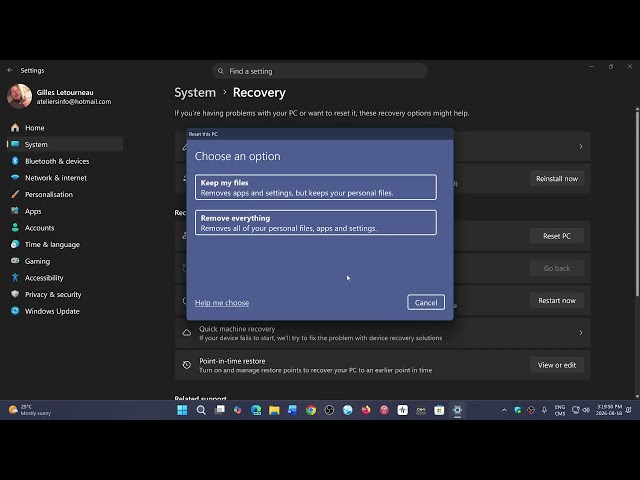Open the ENG language switcher
Screen dimensions: 640x480
(560, 410)
